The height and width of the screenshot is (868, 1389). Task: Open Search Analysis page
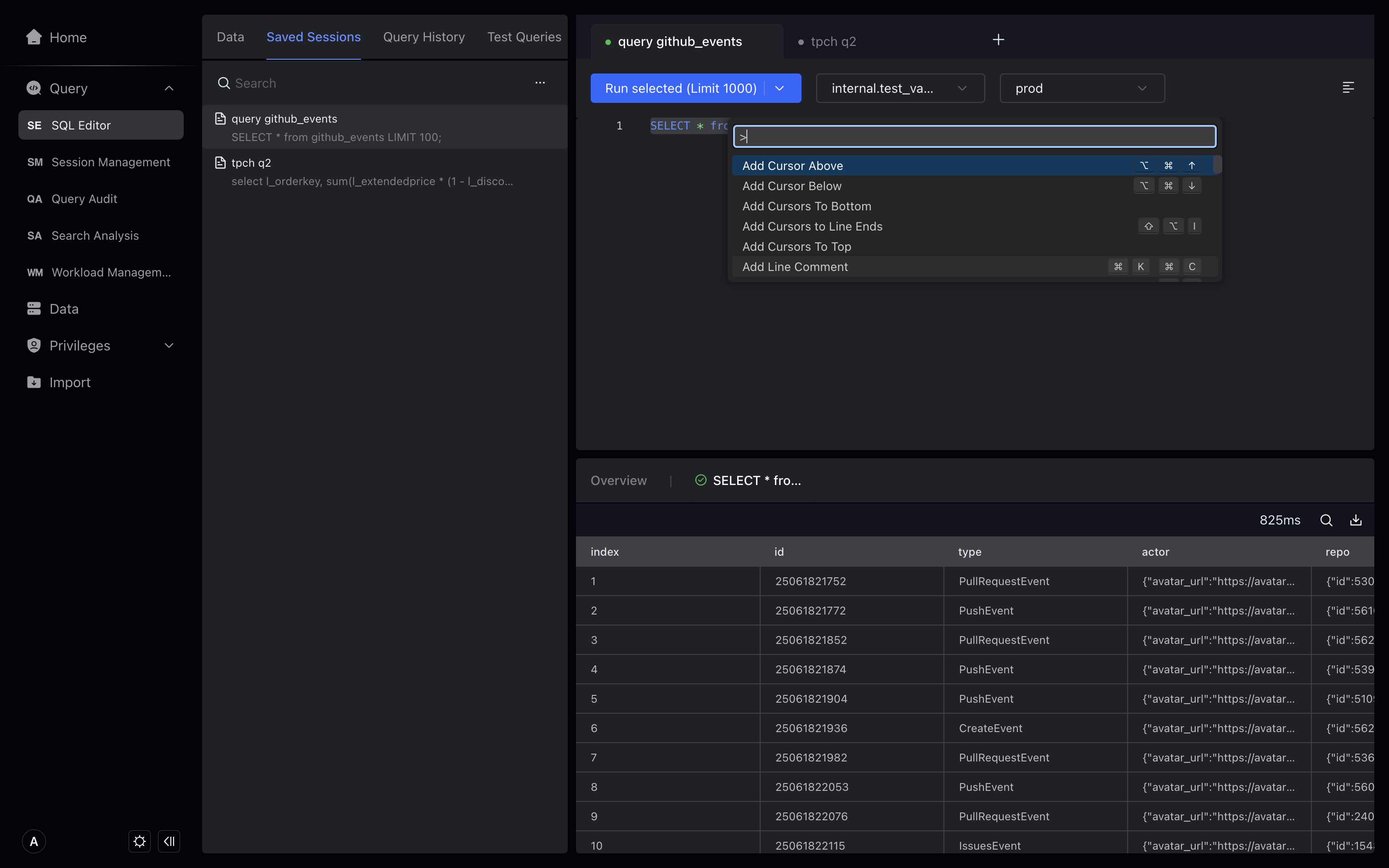[x=101, y=235]
